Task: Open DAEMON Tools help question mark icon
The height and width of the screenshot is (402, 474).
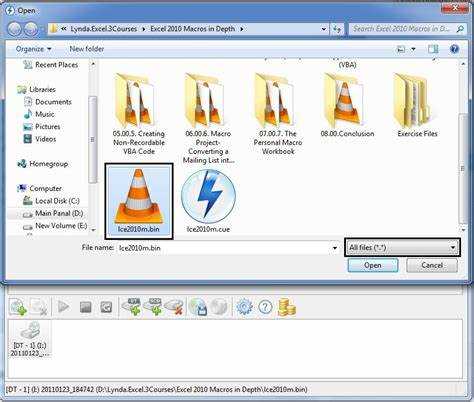Action: [x=265, y=307]
